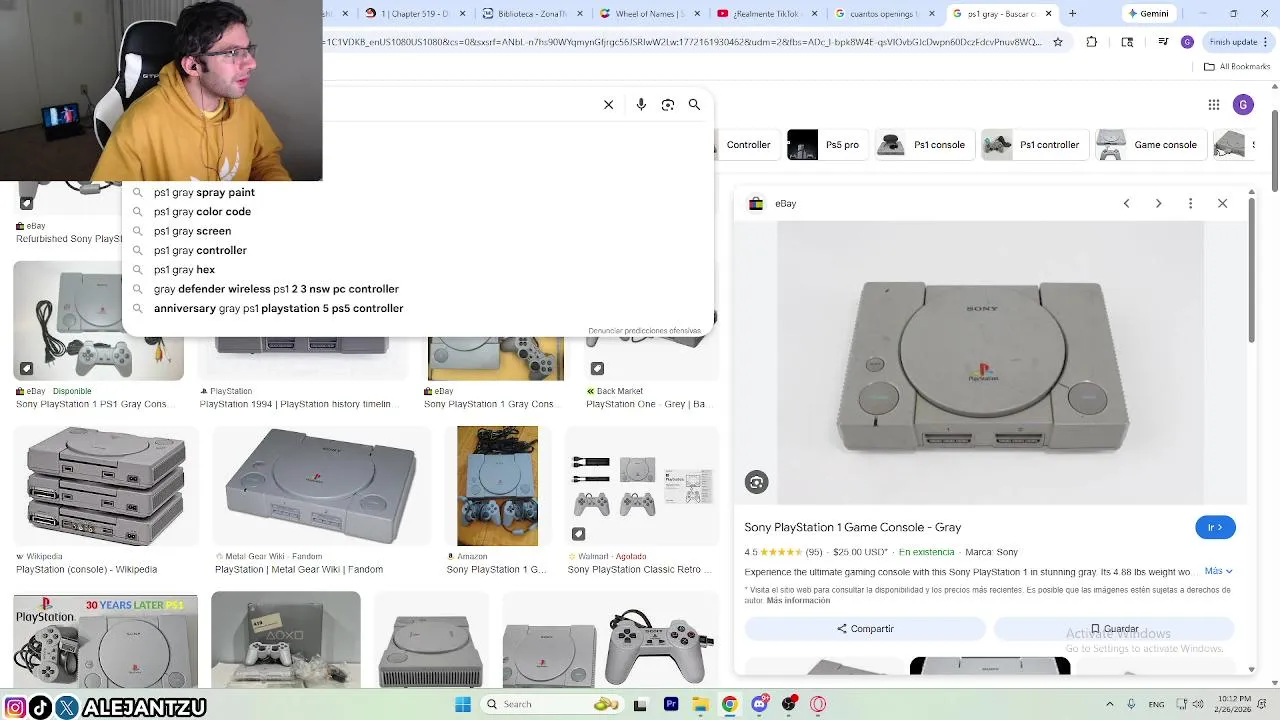This screenshot has height=720, width=1280.
Task: Show hidden system tray icons
Action: [x=1109, y=704]
